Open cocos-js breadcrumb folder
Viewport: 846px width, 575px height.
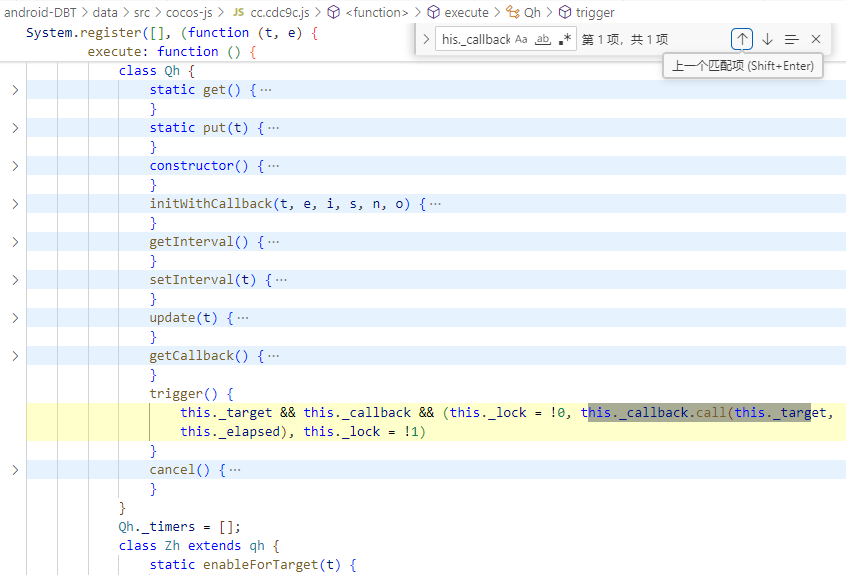click(189, 12)
